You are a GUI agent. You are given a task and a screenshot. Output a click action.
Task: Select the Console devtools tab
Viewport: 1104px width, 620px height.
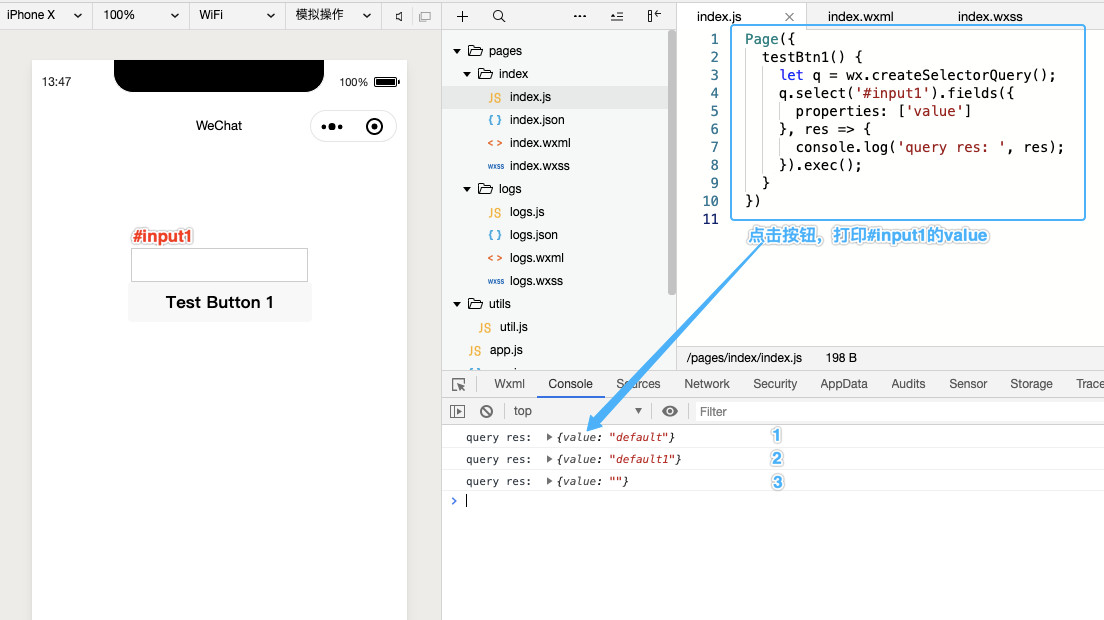[x=570, y=384]
